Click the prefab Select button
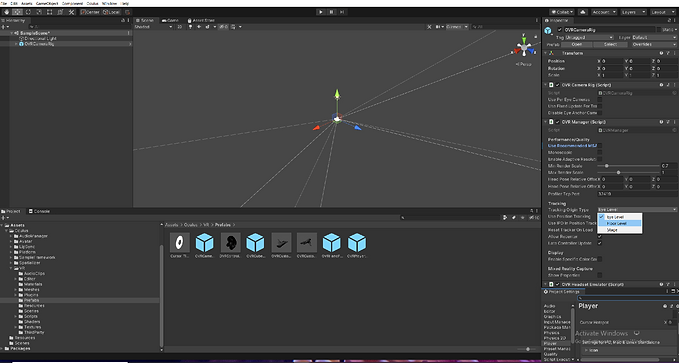 [610, 44]
